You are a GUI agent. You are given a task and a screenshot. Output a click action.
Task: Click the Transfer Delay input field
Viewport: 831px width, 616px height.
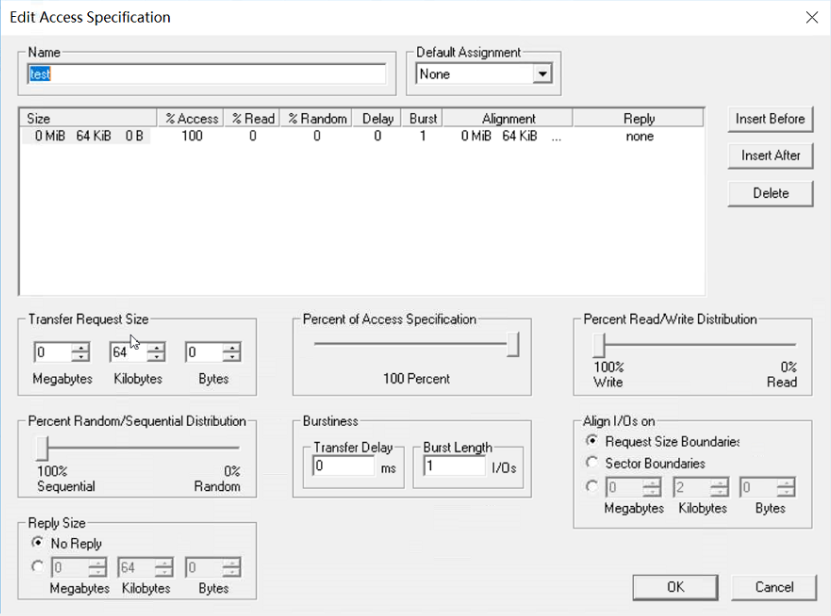pyautogui.click(x=344, y=467)
